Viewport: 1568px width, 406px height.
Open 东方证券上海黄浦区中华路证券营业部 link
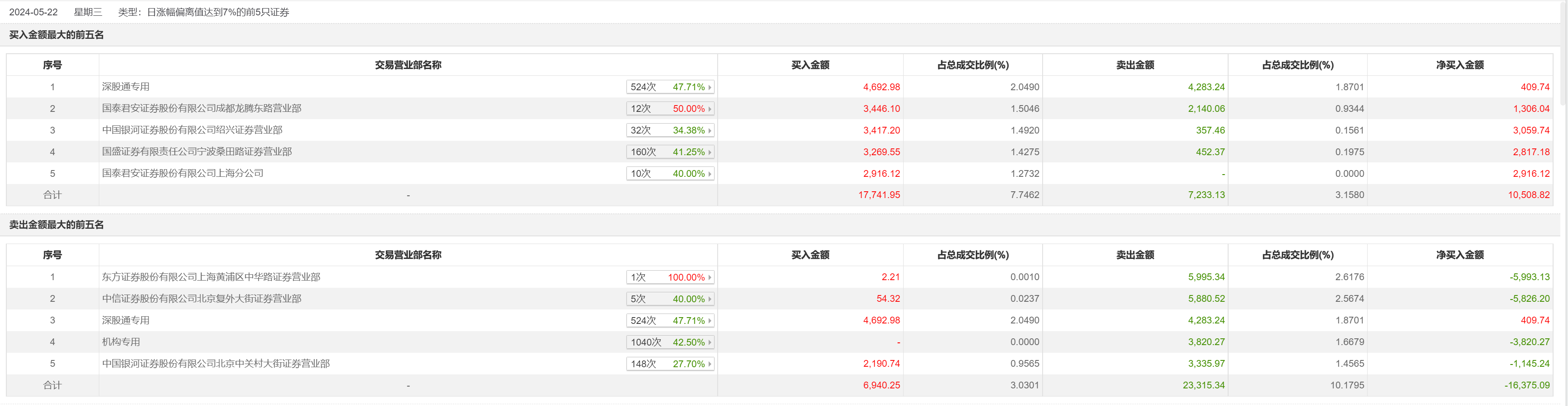(x=211, y=277)
